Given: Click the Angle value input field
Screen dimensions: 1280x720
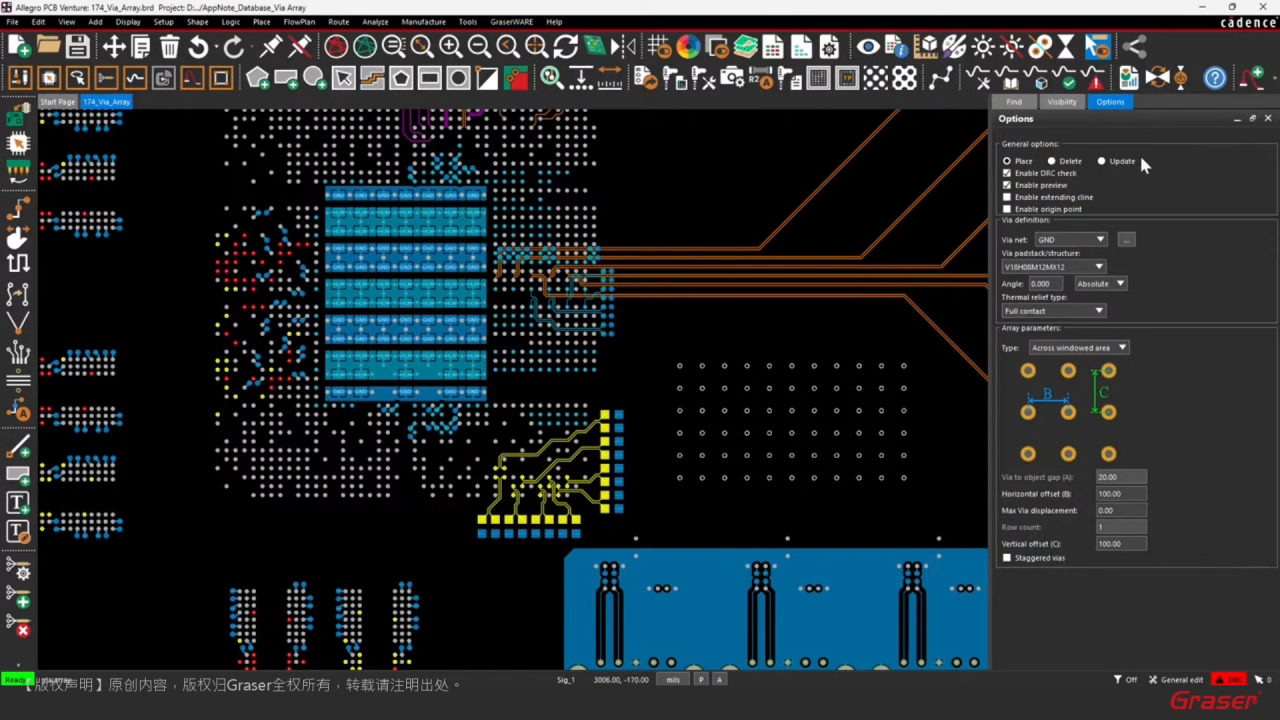Looking at the screenshot, I should point(1045,284).
